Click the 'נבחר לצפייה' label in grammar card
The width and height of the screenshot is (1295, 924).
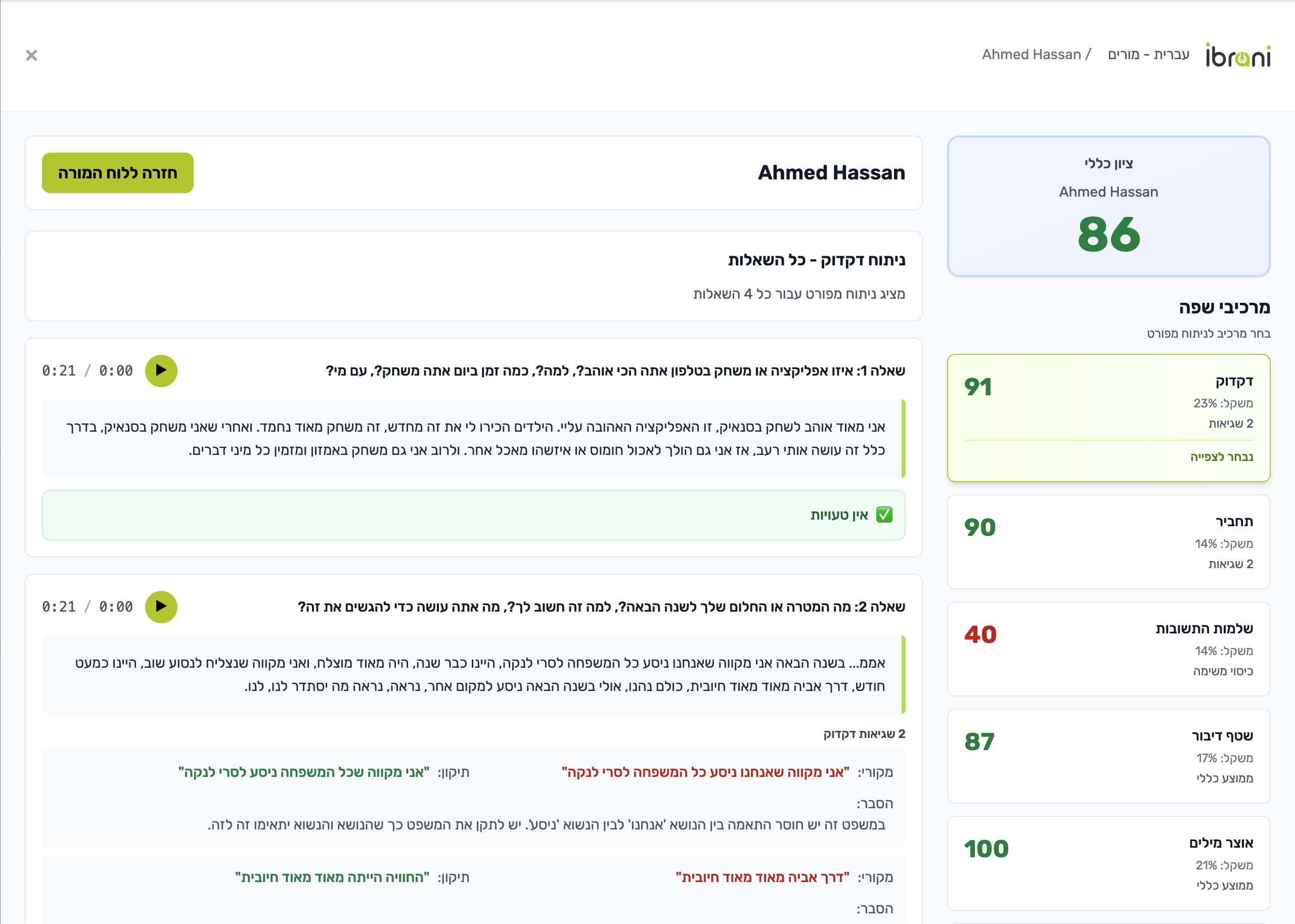click(1221, 457)
